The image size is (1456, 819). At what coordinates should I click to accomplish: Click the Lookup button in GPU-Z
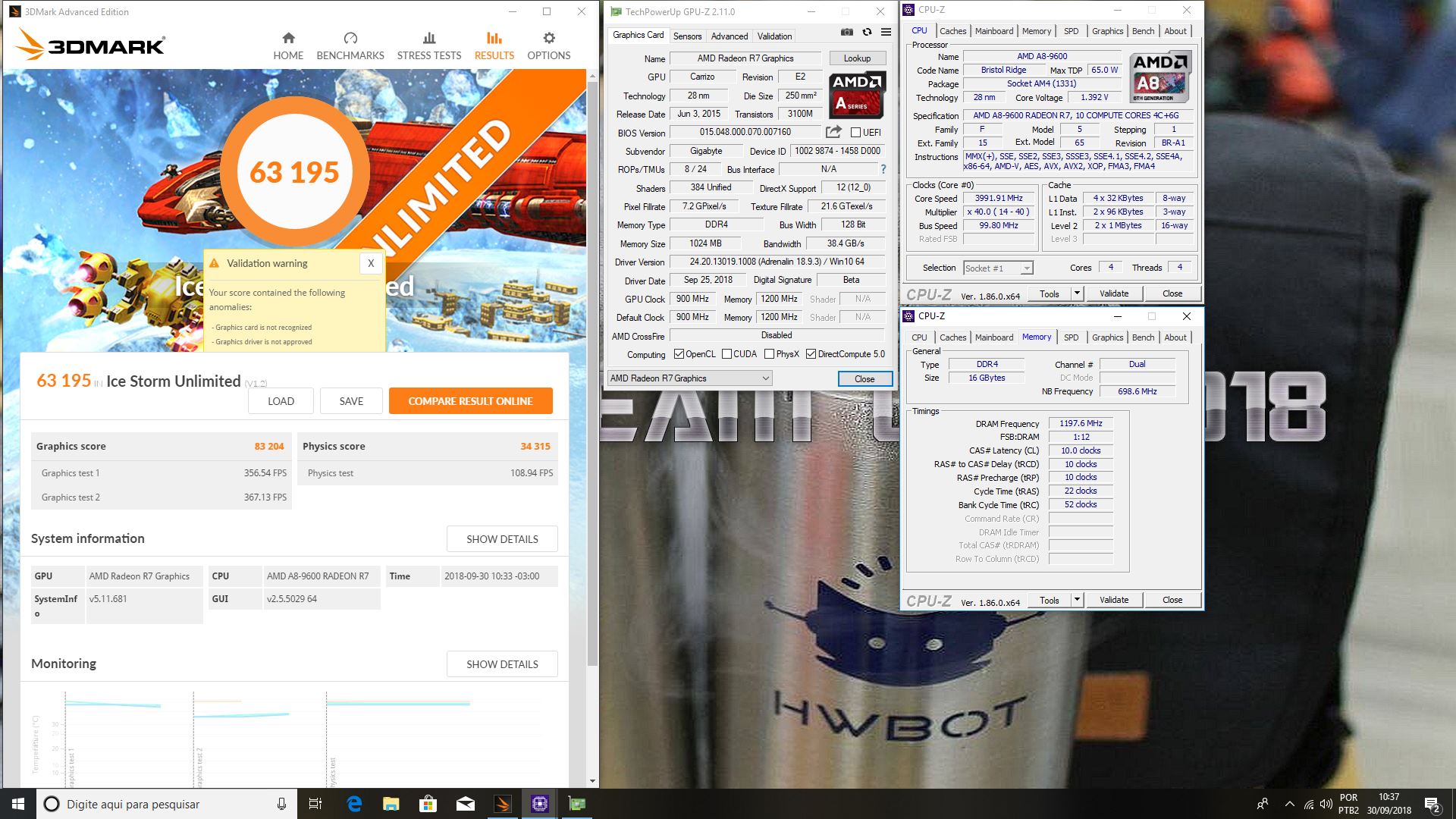tap(857, 58)
